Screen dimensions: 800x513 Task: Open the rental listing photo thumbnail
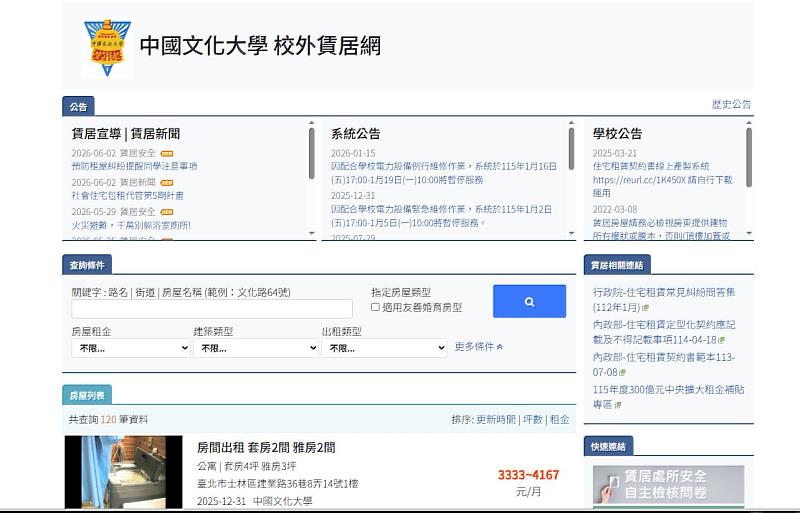coord(123,472)
